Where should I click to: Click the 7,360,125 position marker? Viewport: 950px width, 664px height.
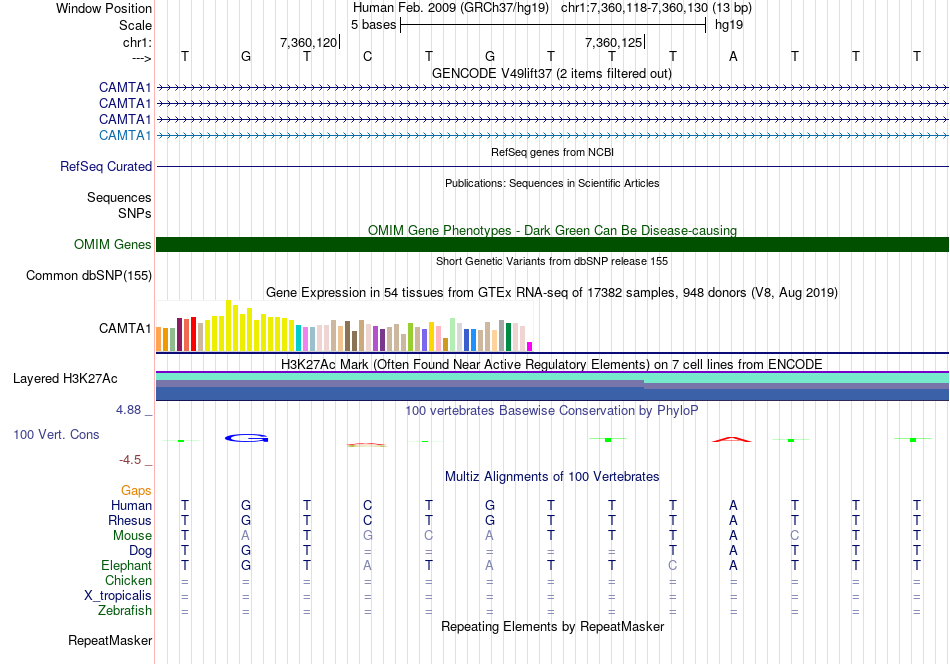(613, 42)
